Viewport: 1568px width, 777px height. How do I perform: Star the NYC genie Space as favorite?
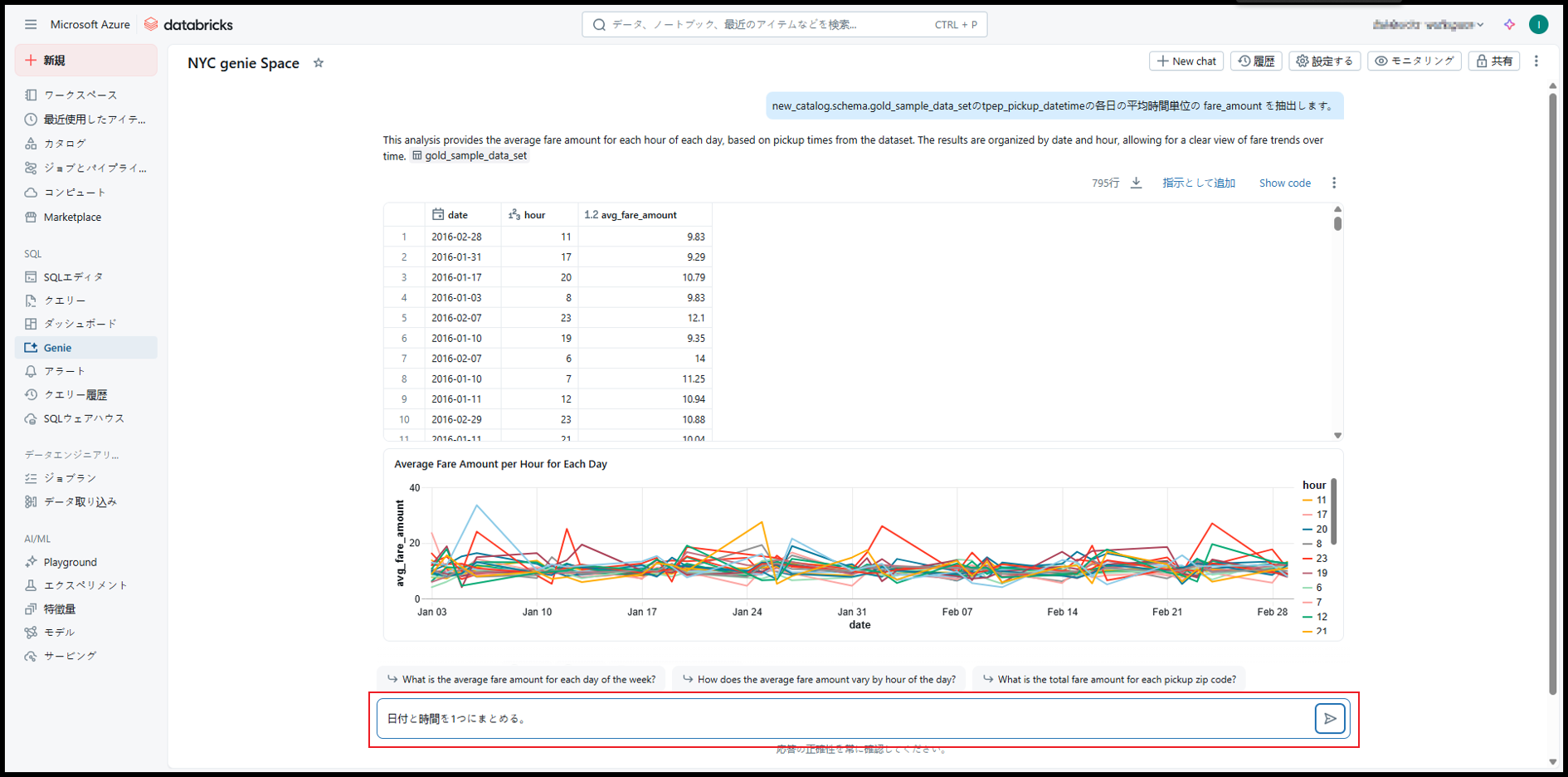pos(319,63)
